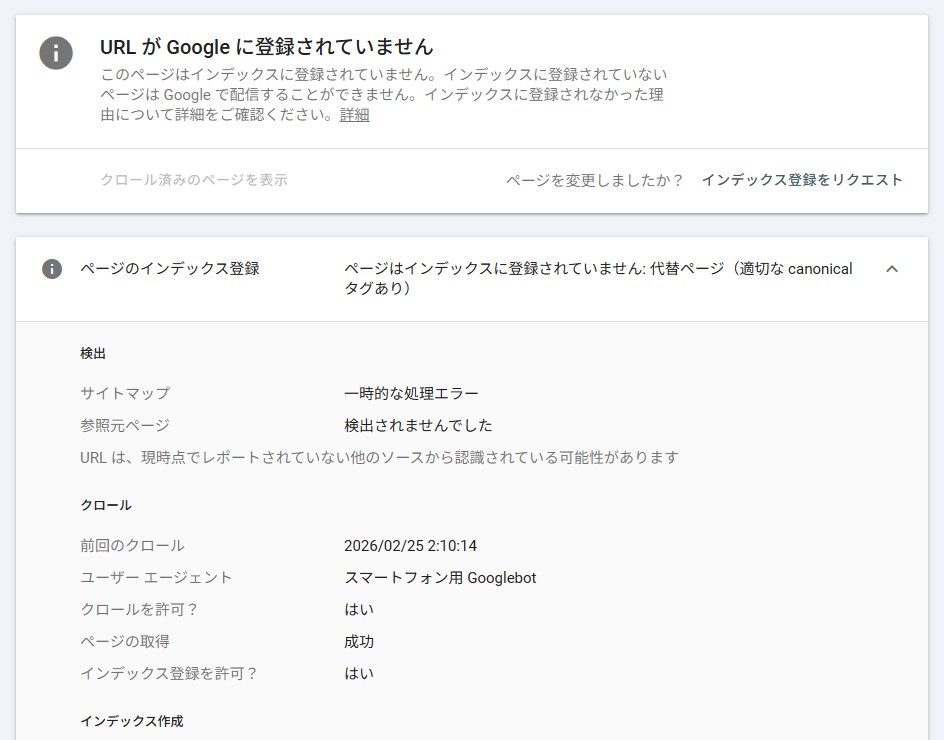The height and width of the screenshot is (740, 944).
Task: Click the info icon next to ページのインデックス登録
Action: pos(52,269)
